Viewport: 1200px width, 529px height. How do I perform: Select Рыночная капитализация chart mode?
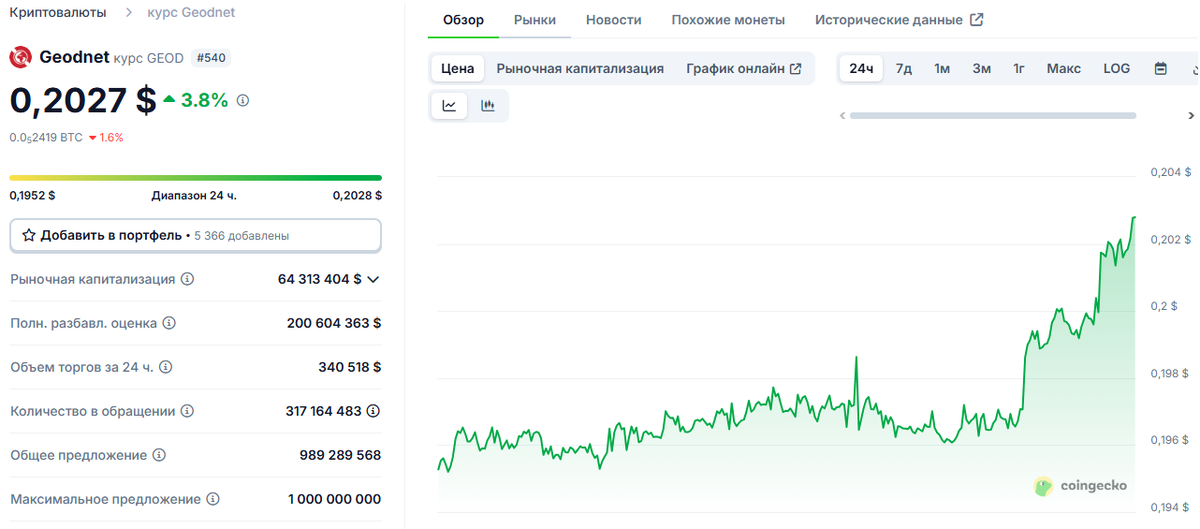click(580, 69)
